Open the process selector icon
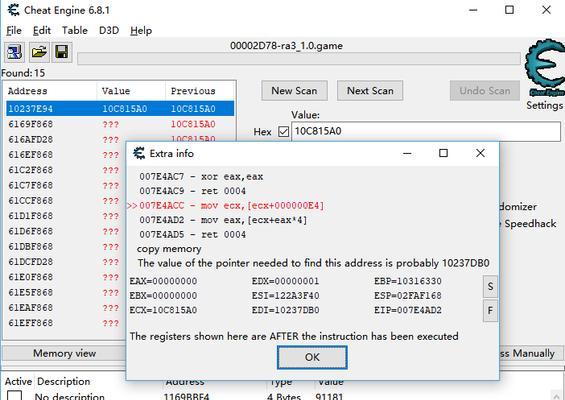This screenshot has width=565, height=400. coord(15,53)
